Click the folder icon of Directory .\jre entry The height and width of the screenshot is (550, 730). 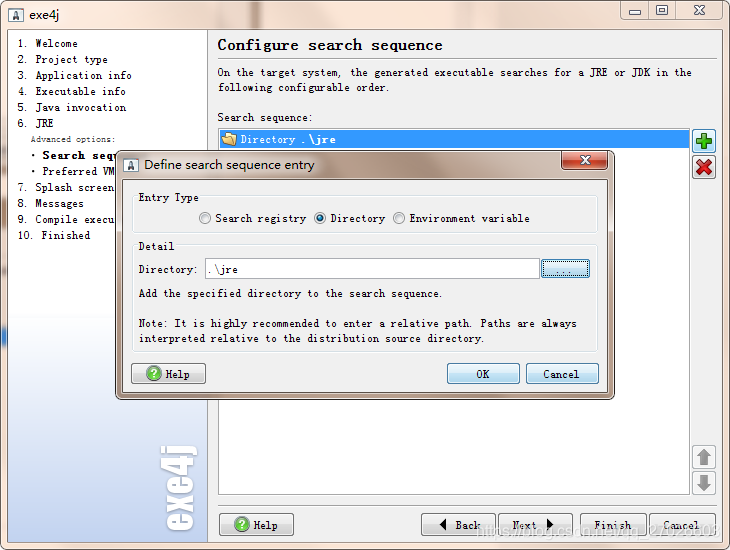[229, 139]
